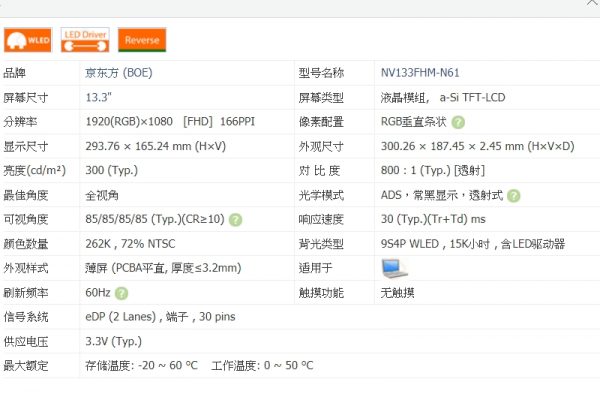This screenshot has width=600, height=403.
Task: Click the 最佳角度 label
Action: tap(26, 195)
